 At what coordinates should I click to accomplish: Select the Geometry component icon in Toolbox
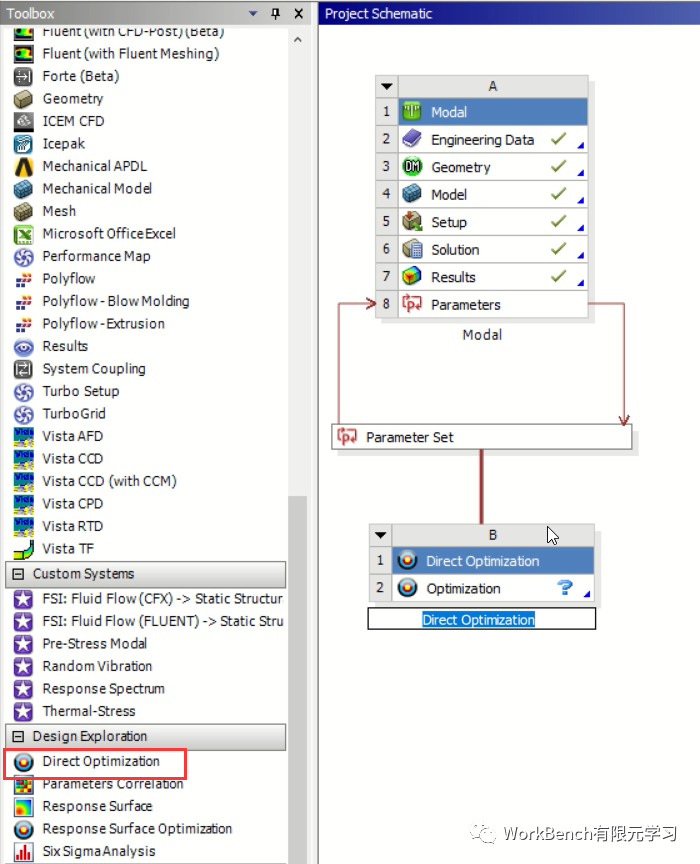click(x=23, y=99)
